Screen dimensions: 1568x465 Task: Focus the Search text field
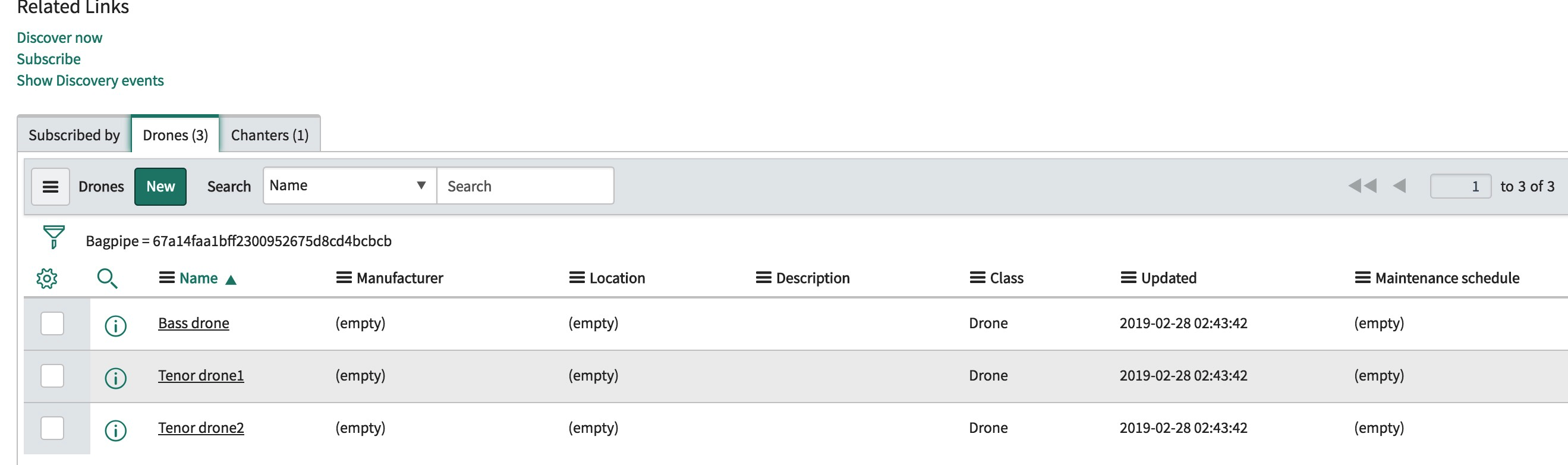tap(525, 186)
